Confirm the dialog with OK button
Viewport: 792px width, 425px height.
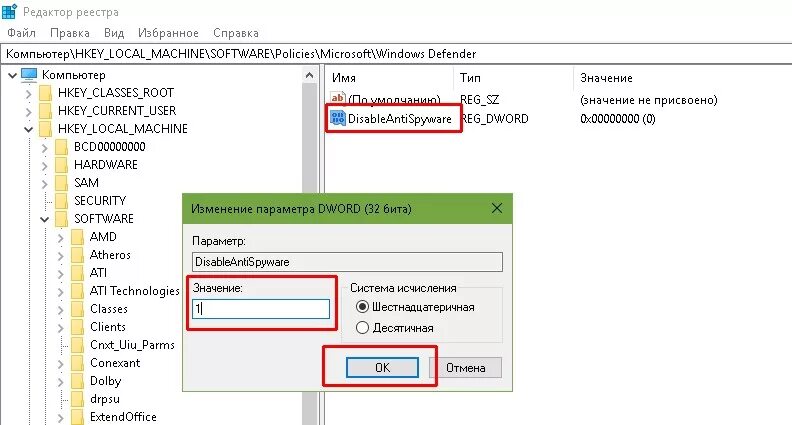(x=382, y=367)
